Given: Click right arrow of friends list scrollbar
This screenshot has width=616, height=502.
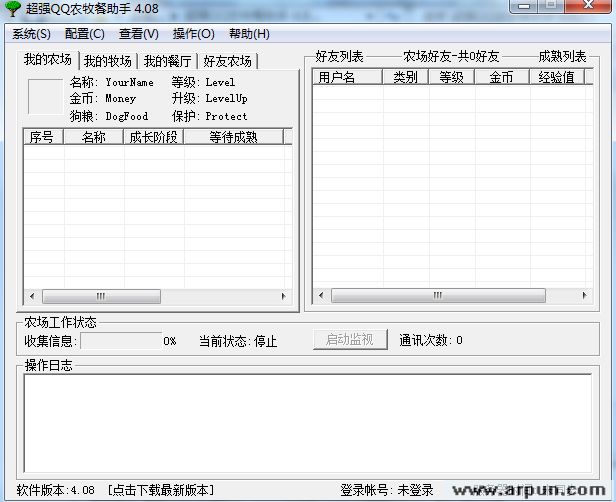Looking at the screenshot, I should (584, 295).
